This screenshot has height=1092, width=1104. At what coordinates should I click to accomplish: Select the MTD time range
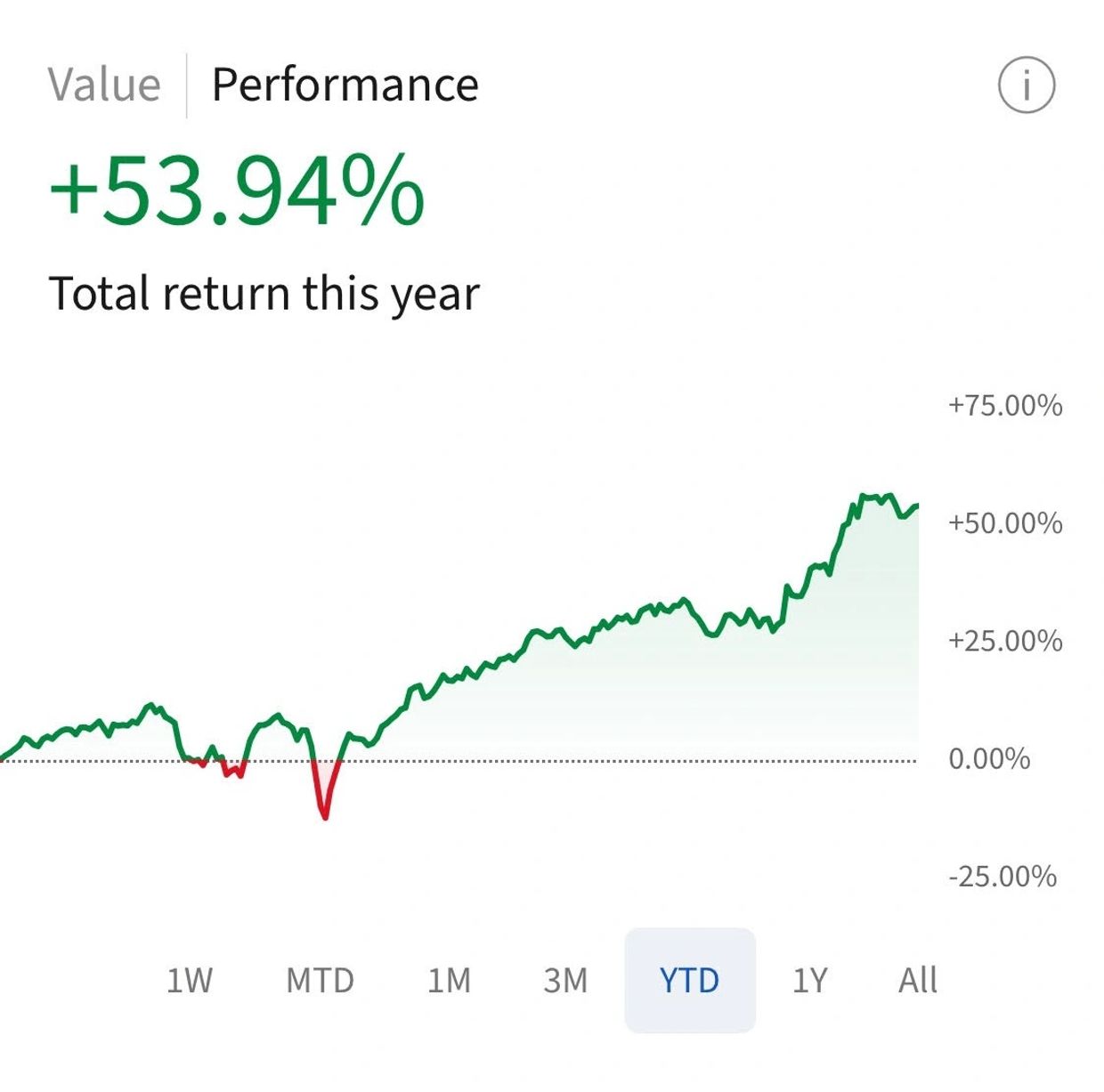pyautogui.click(x=320, y=980)
